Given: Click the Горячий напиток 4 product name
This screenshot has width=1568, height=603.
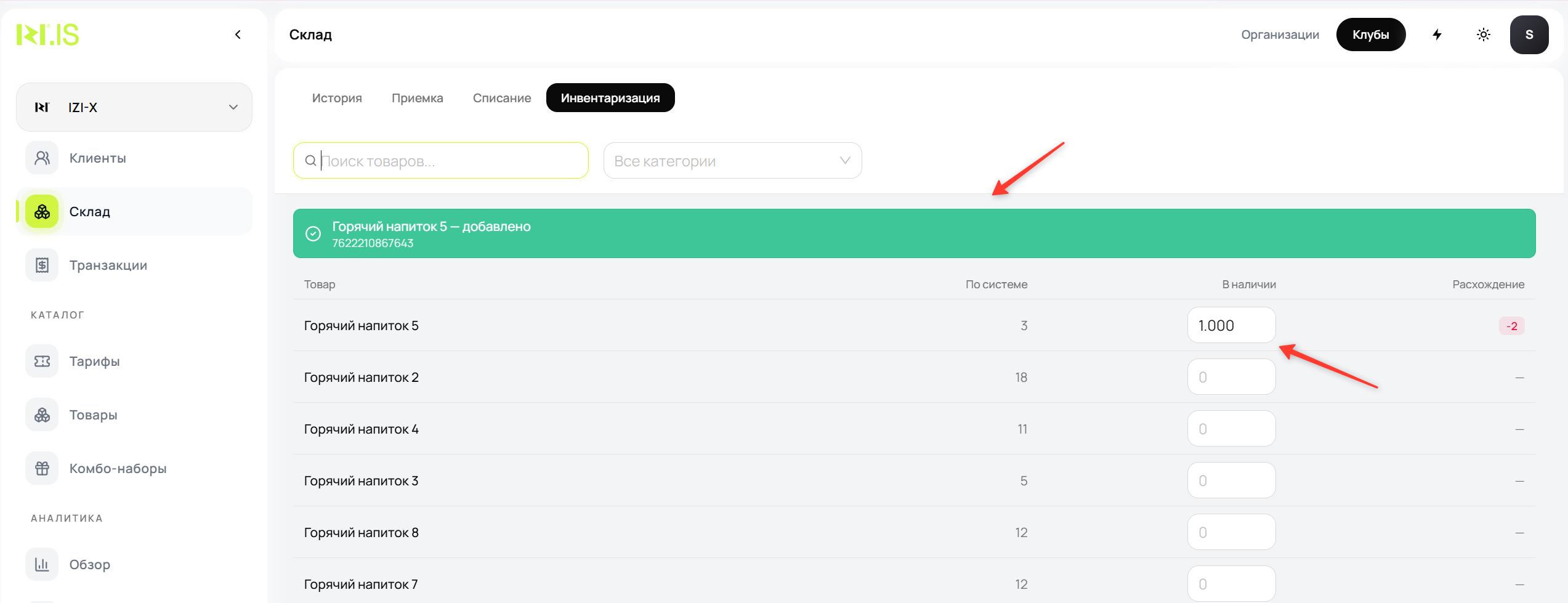Looking at the screenshot, I should point(362,429).
